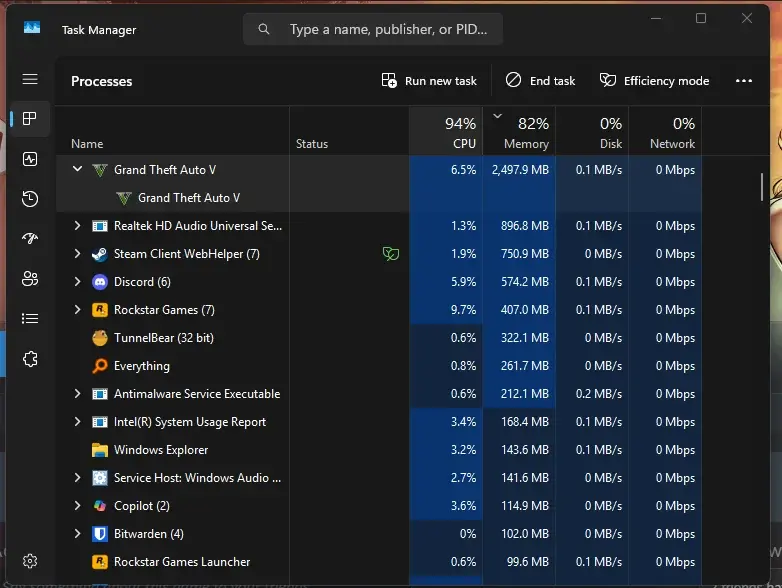Toggle Efficiency mode for selected process

coord(654,81)
